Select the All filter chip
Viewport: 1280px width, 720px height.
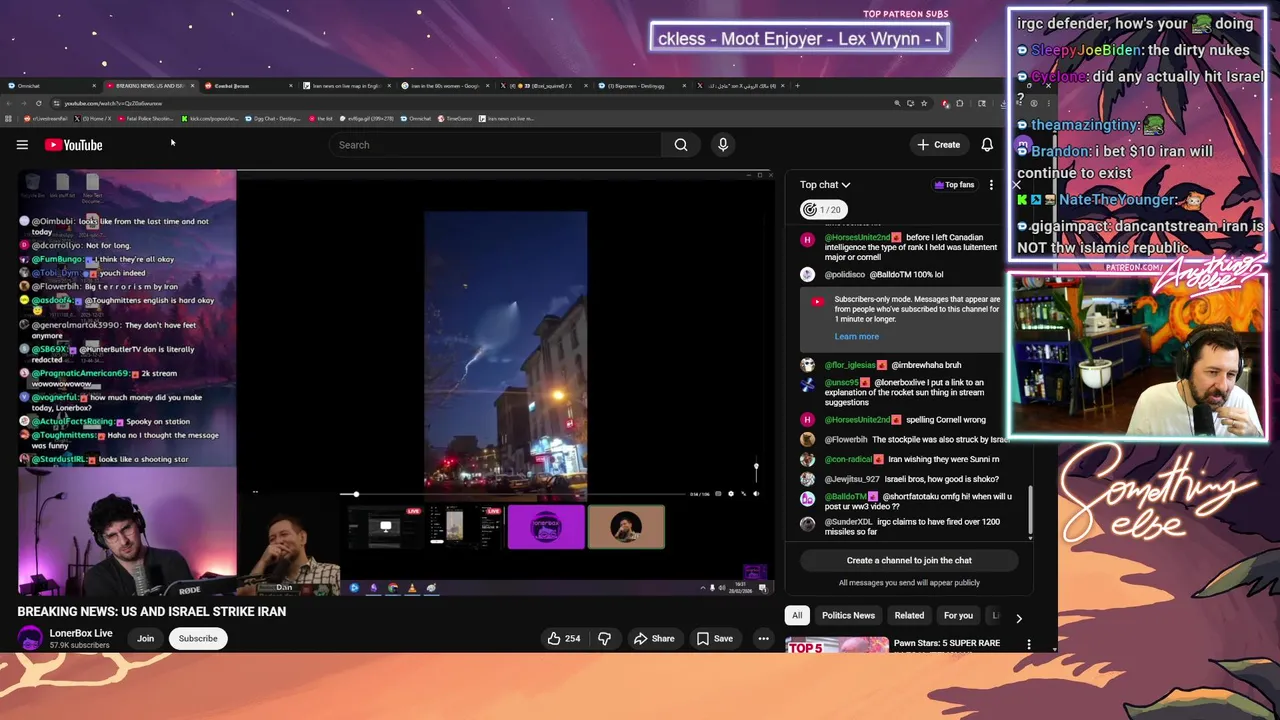tap(797, 615)
